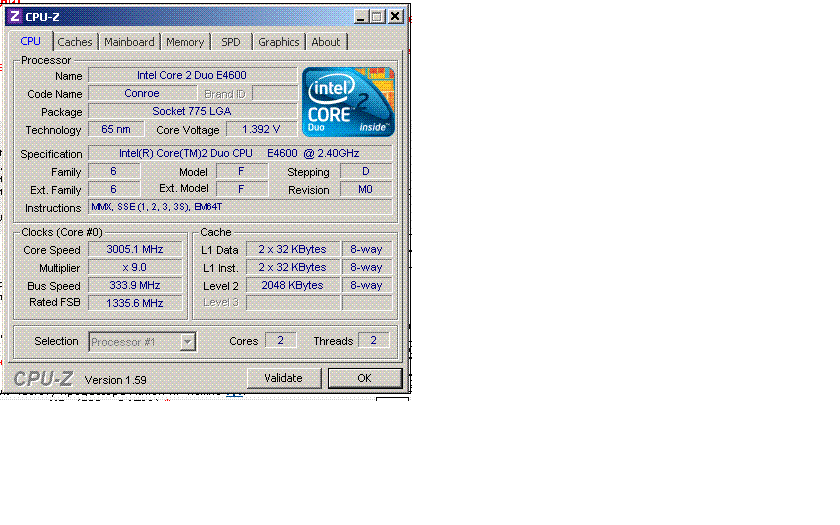Click the L1 Data 8-way field
The height and width of the screenshot is (525, 840).
point(367,249)
